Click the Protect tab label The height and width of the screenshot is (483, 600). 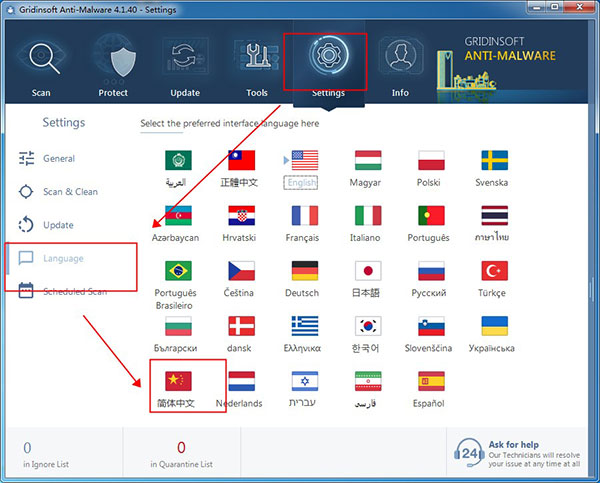click(113, 93)
